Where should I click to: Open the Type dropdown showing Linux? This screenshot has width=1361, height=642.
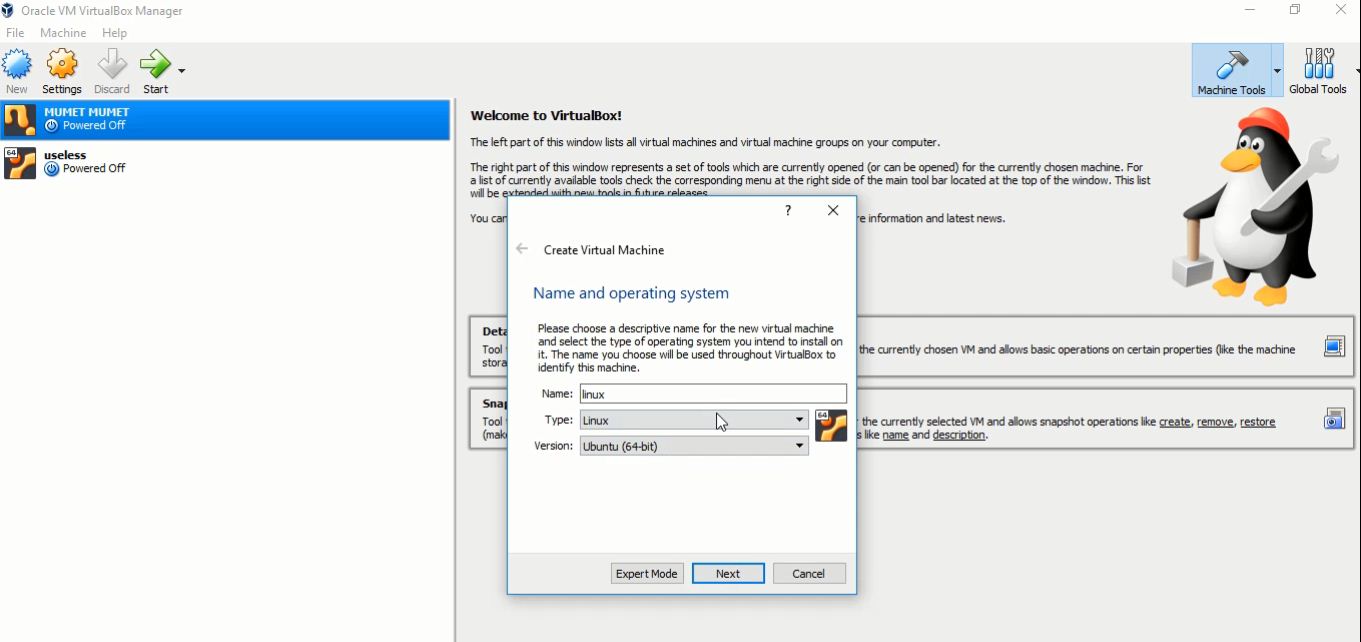(x=693, y=420)
